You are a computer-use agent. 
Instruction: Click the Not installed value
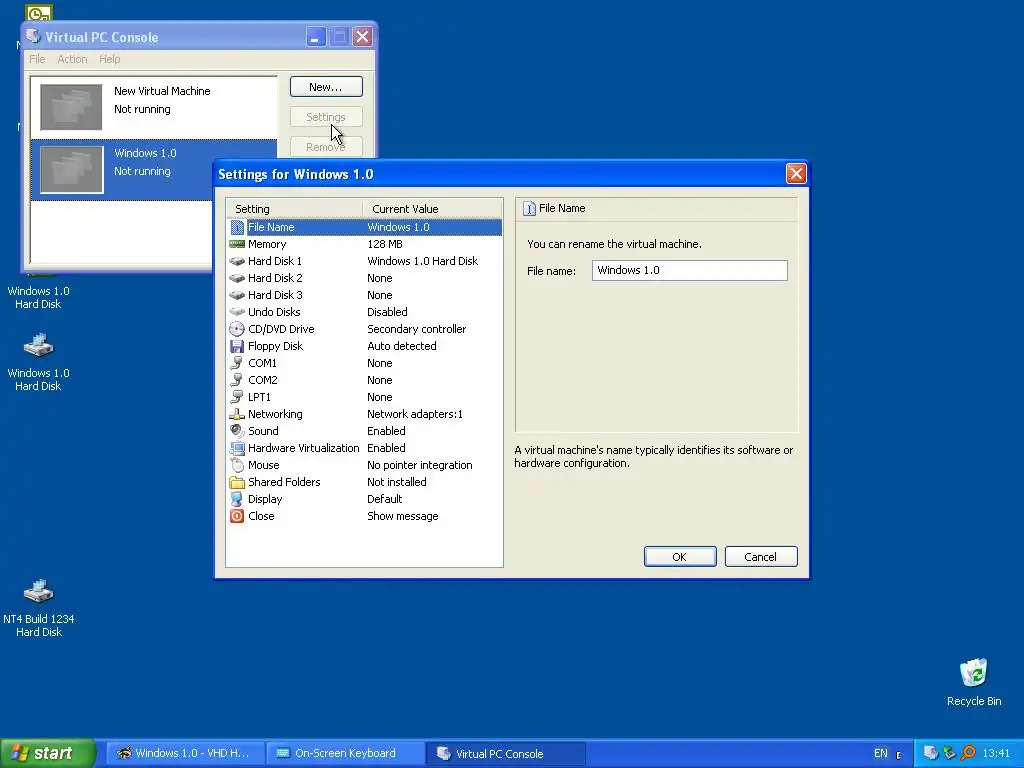396,482
